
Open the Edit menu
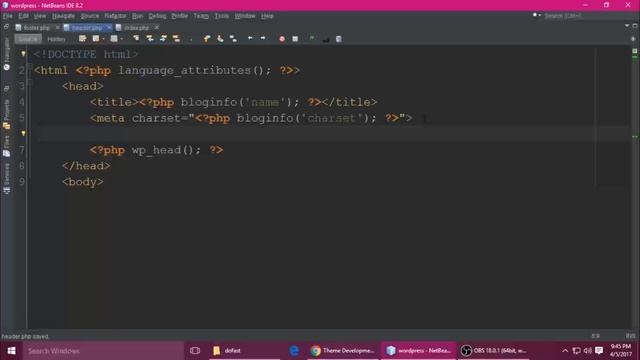pos(23,16)
